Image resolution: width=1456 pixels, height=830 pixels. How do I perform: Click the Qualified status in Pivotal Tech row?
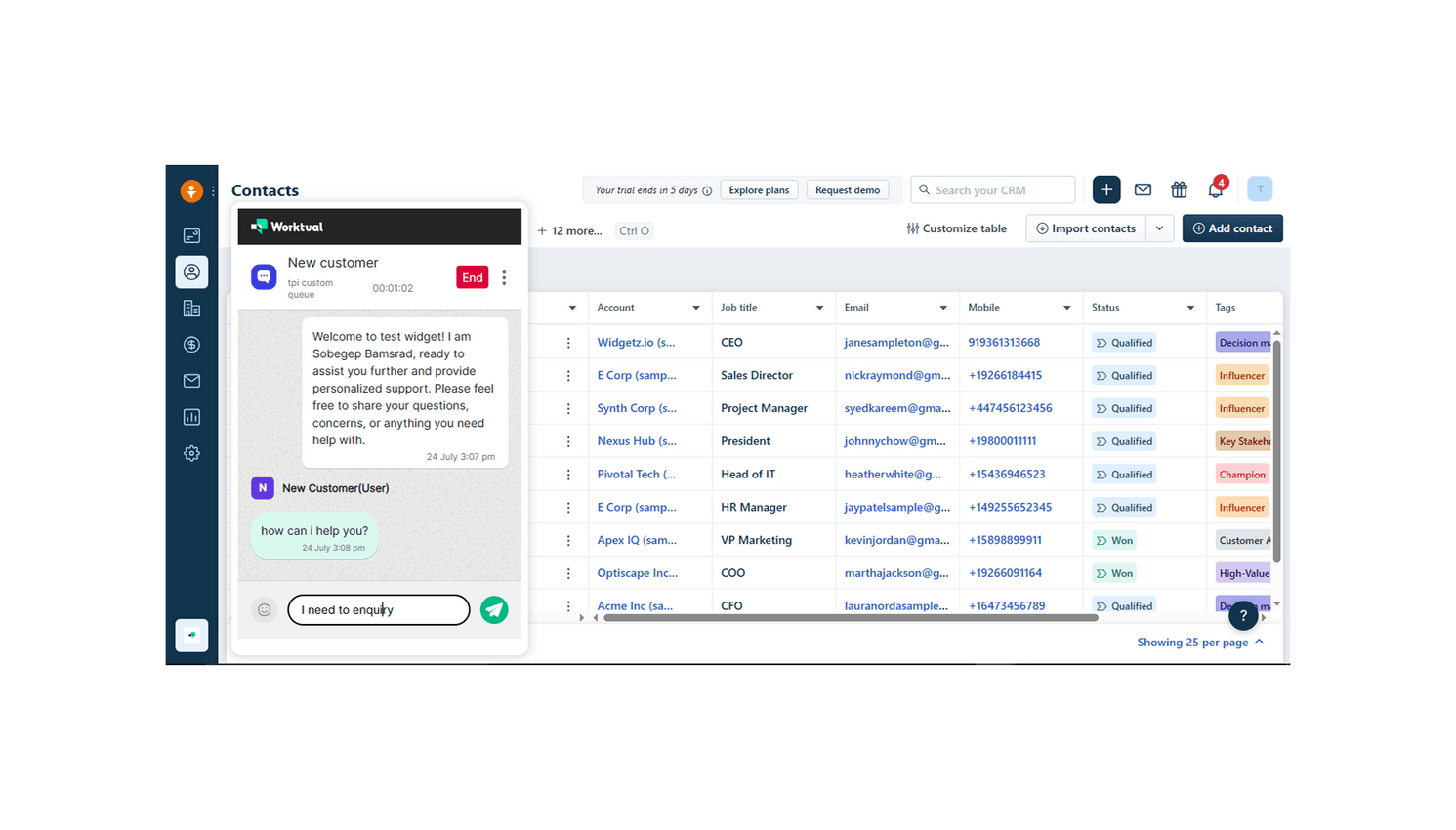(x=1124, y=475)
